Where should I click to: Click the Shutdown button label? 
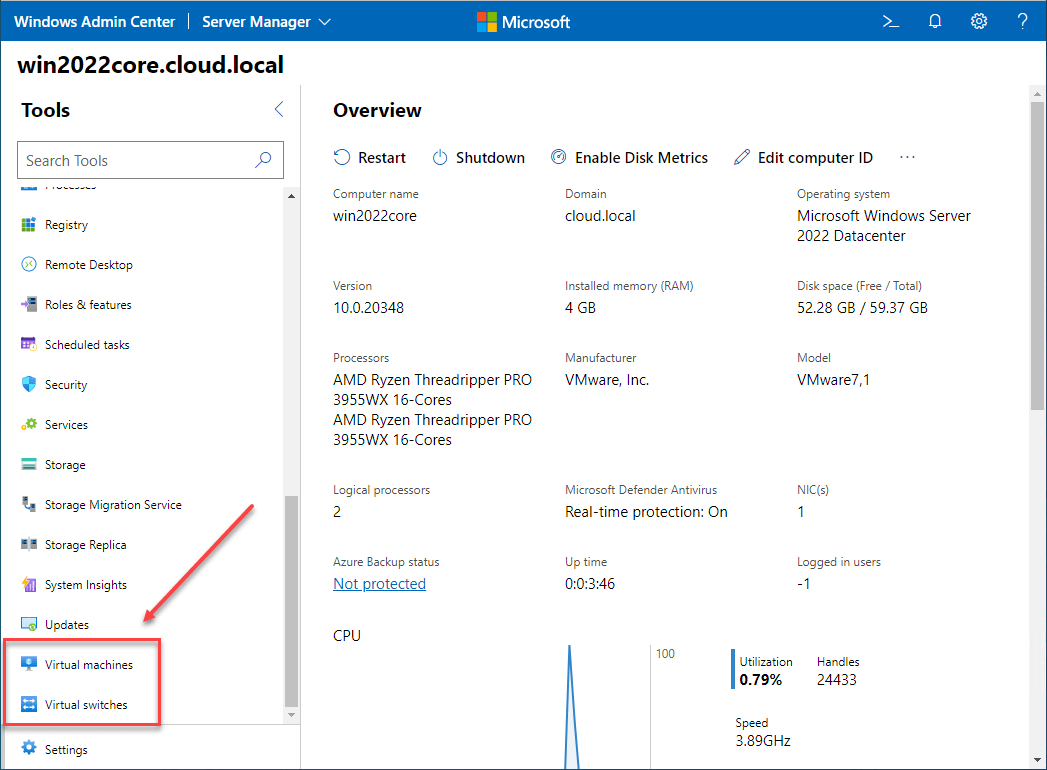490,158
